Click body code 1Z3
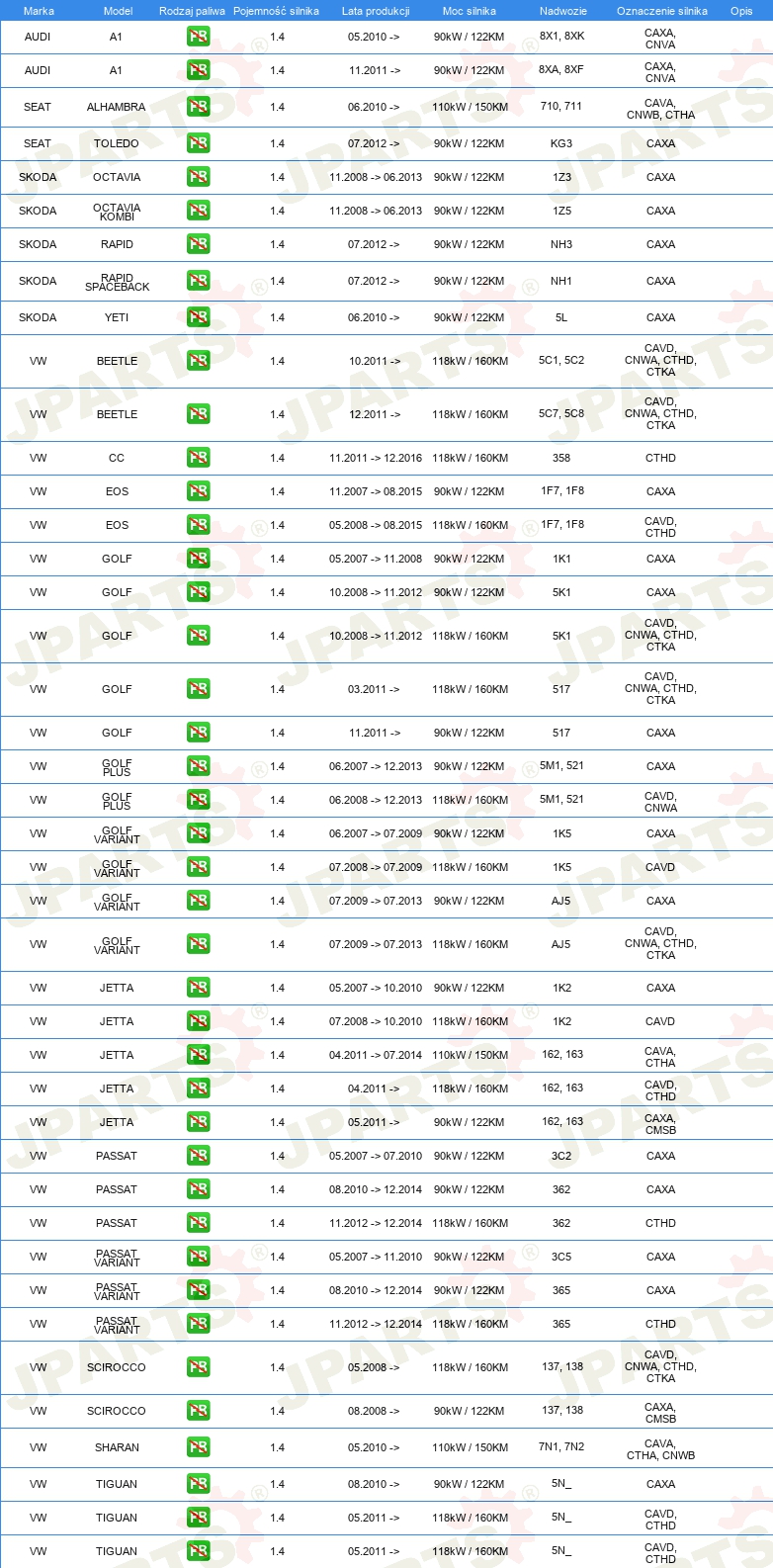 (561, 177)
